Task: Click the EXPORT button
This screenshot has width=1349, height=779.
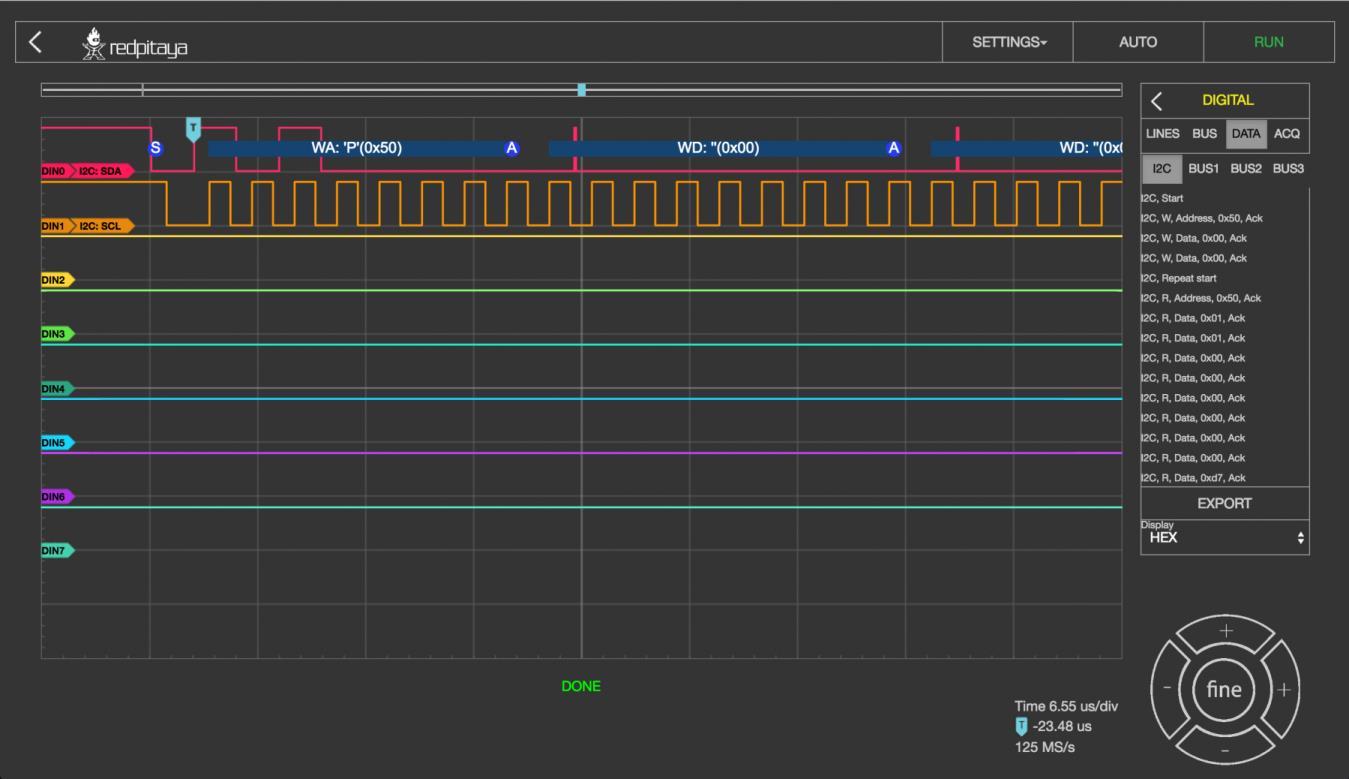Action: click(1224, 503)
